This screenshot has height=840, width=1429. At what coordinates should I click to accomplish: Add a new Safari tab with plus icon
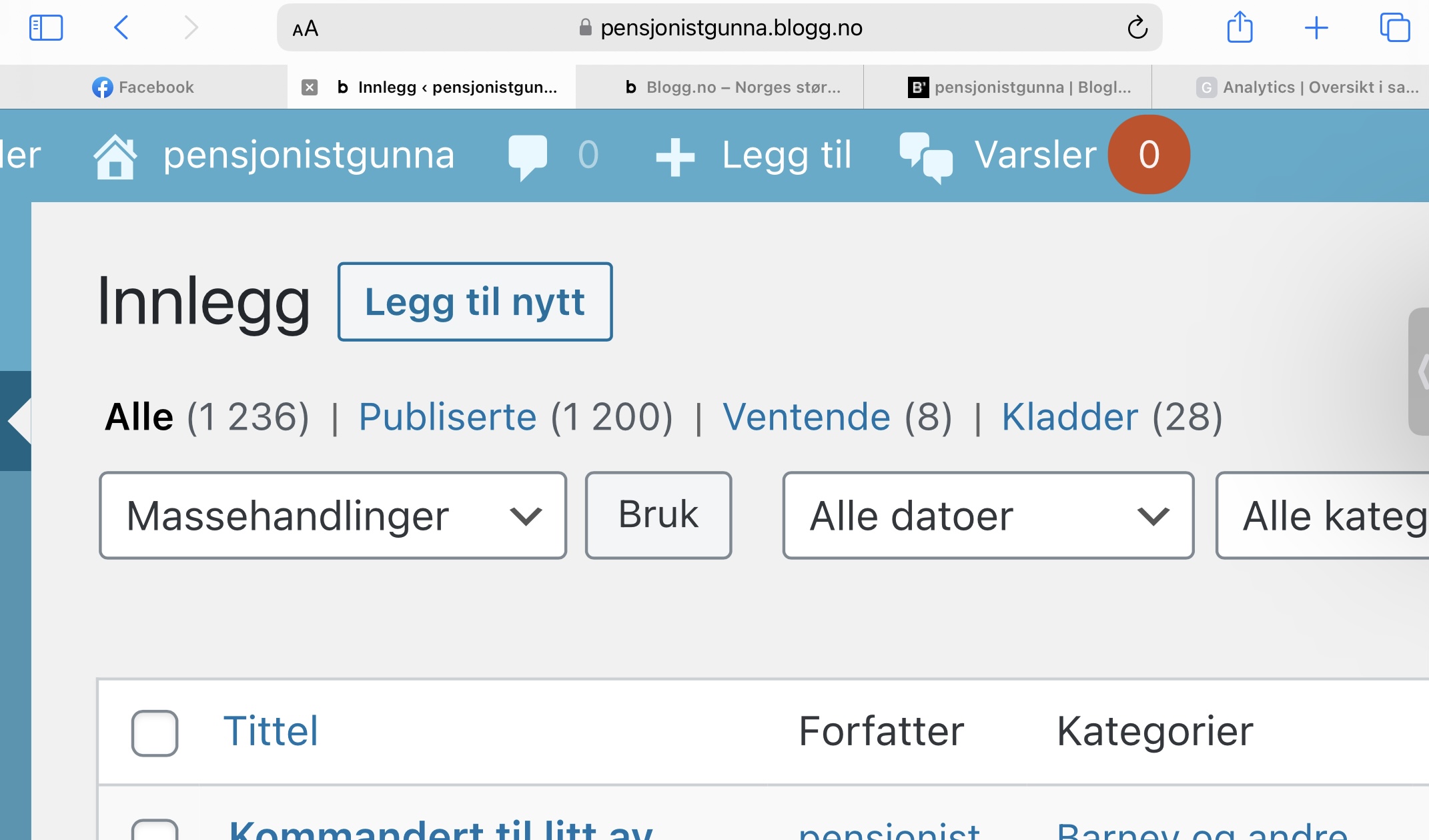pos(1316,28)
